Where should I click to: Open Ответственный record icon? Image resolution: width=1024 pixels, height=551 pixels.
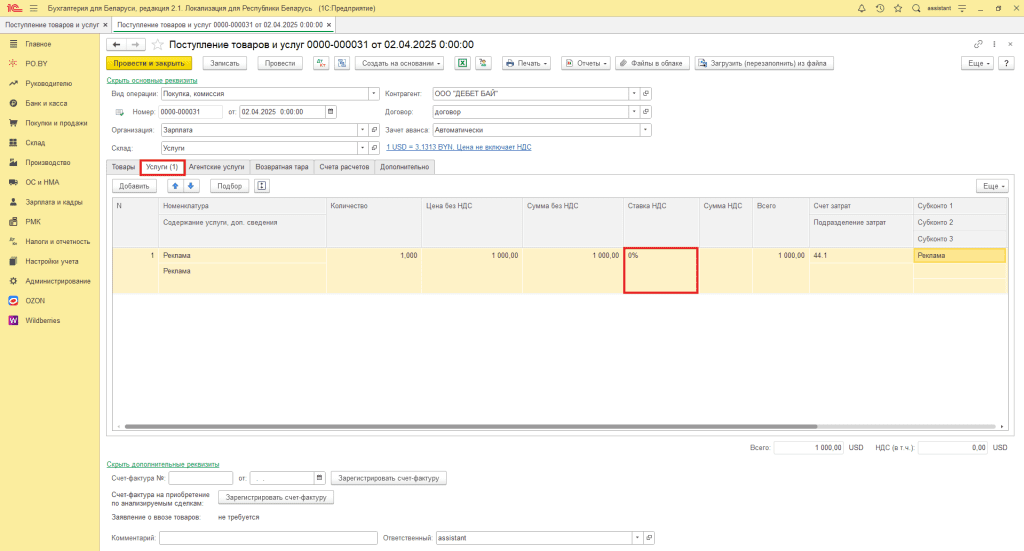coord(649,538)
